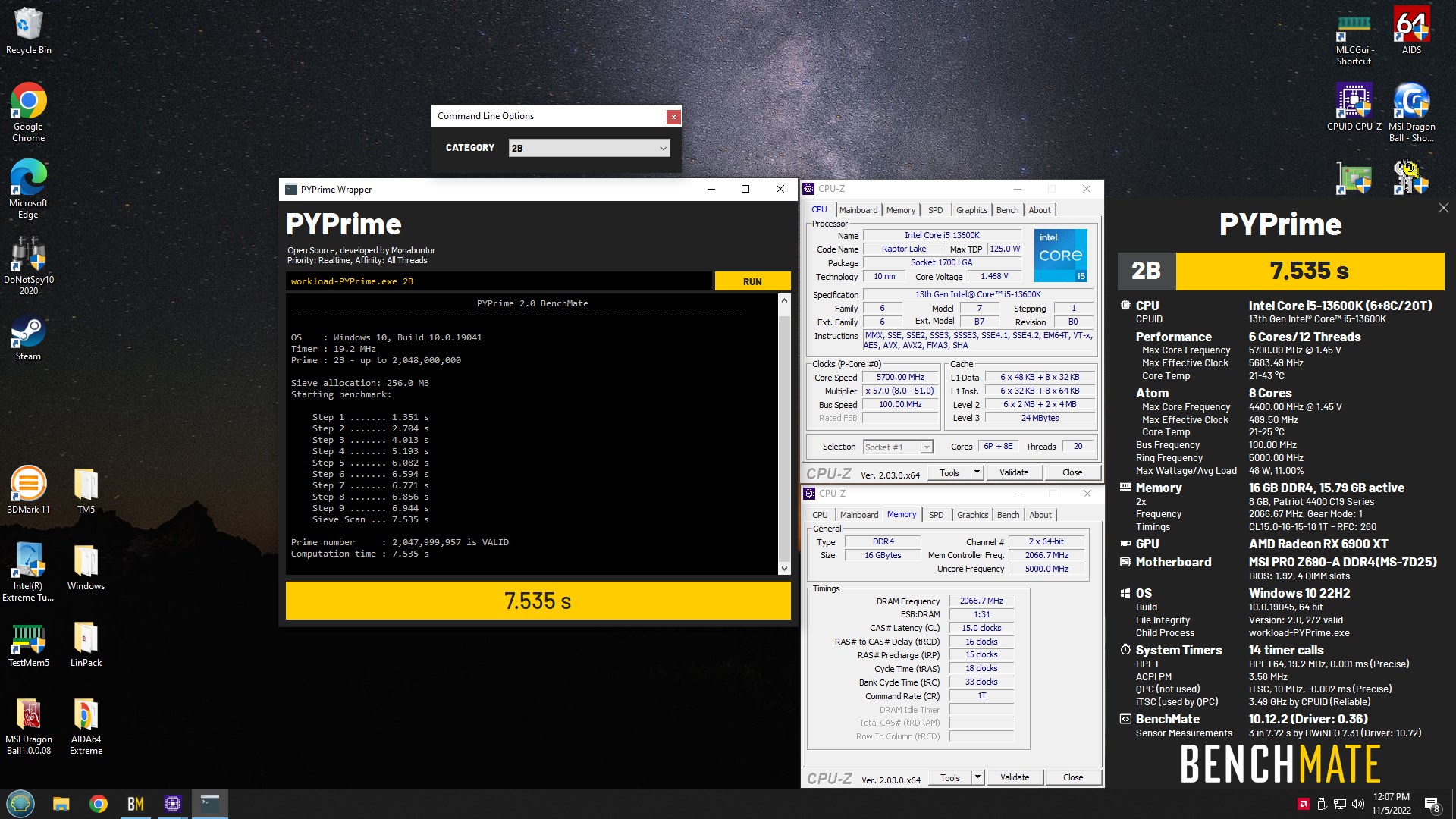
Task: Click the taskbar clock showing 12:07 PM
Action: click(1392, 804)
